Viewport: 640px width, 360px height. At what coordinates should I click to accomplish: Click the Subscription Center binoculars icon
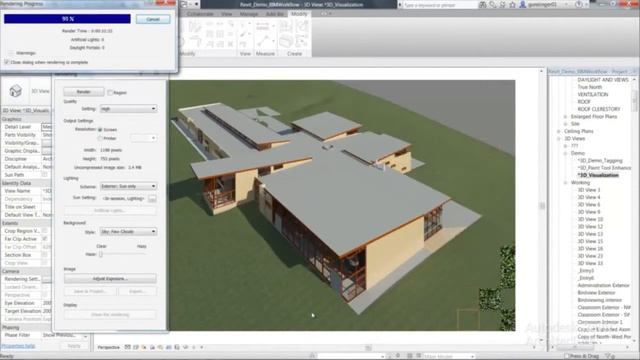(x=483, y=4)
